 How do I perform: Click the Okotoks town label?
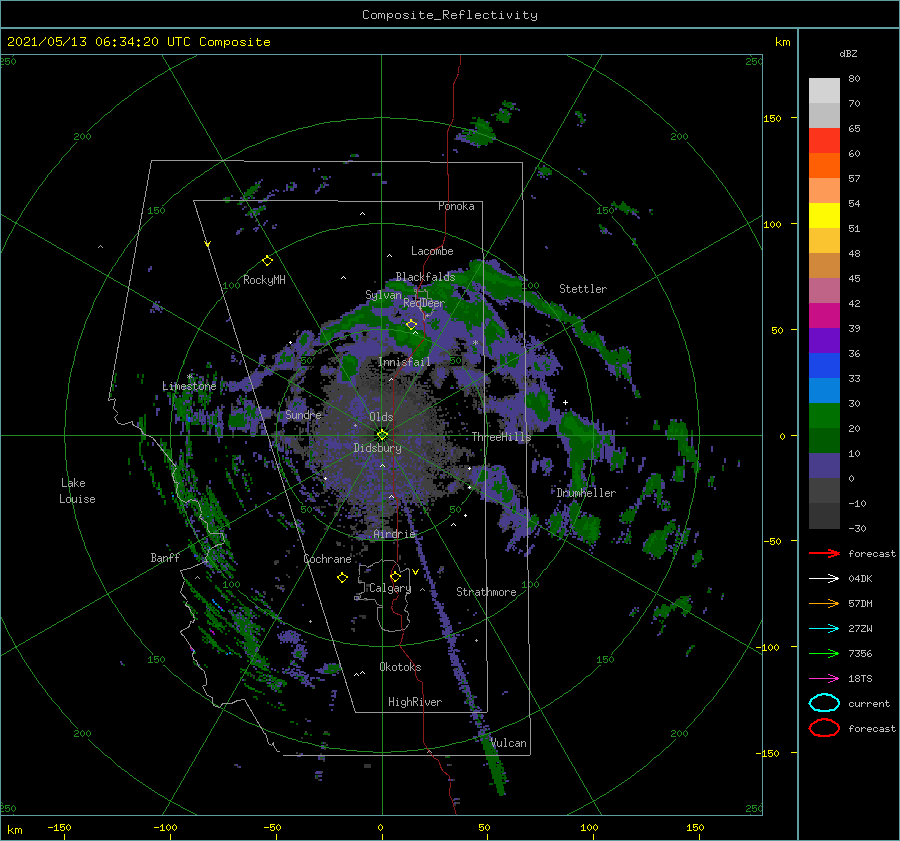[x=400, y=667]
